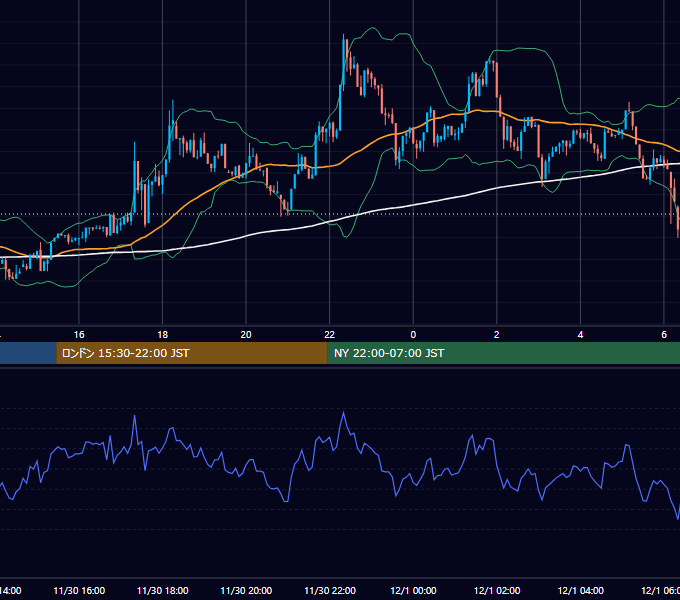Click the "12/1 00:00" date label

(413, 590)
